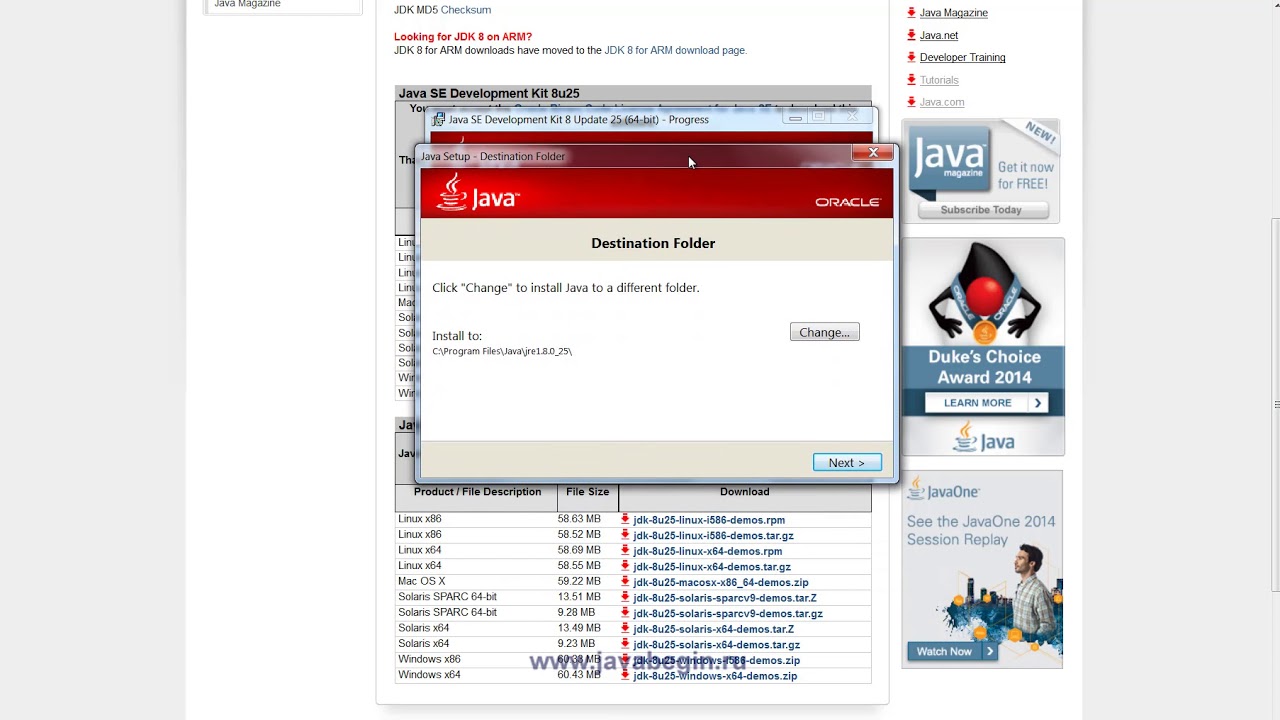
Task: Open the Tutorials sidebar link
Action: 939,80
